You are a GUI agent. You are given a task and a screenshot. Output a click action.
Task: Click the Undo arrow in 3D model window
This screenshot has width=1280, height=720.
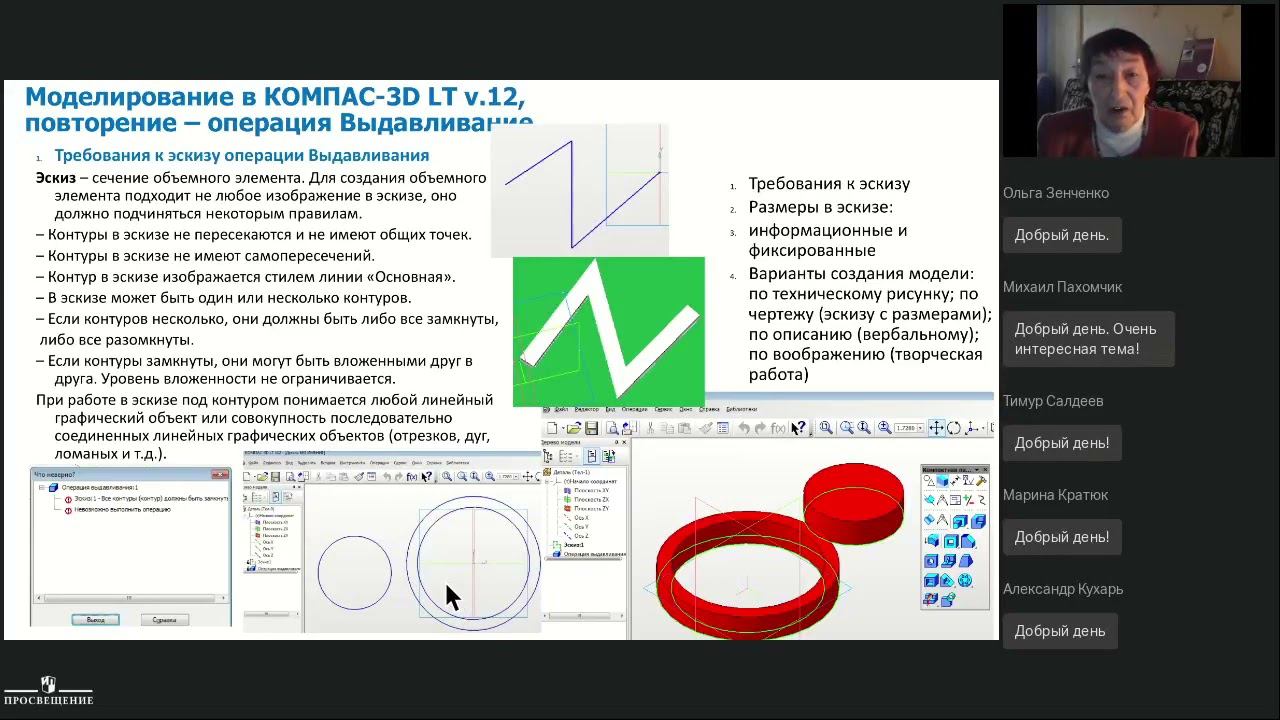[x=744, y=428]
